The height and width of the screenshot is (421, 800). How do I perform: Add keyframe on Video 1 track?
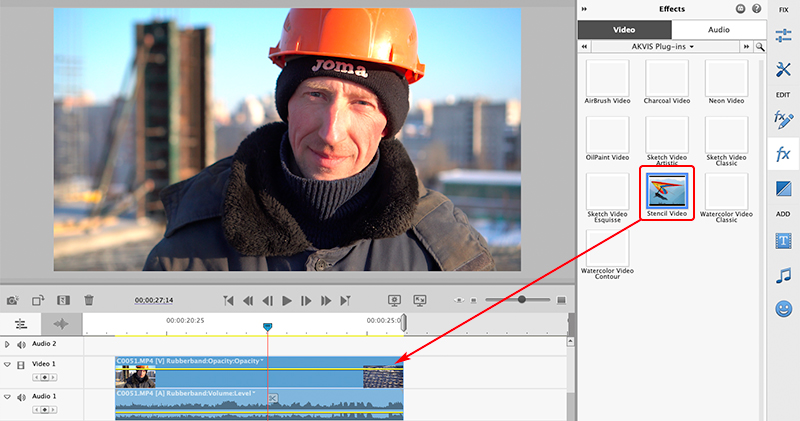click(x=45, y=378)
